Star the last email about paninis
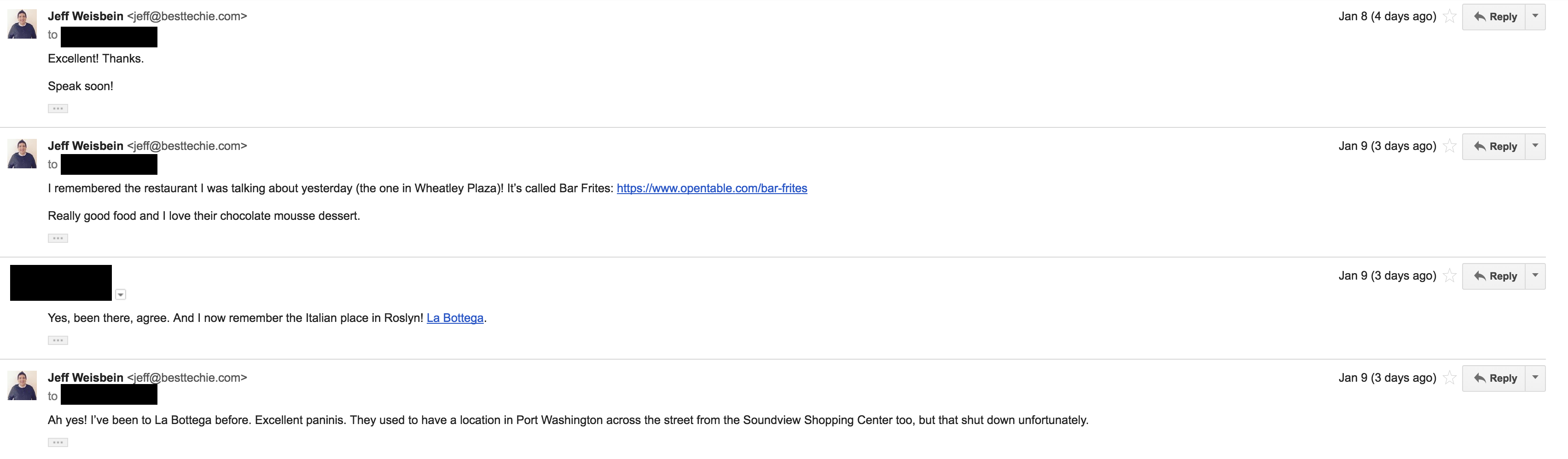The image size is (1568, 459). [1450, 378]
